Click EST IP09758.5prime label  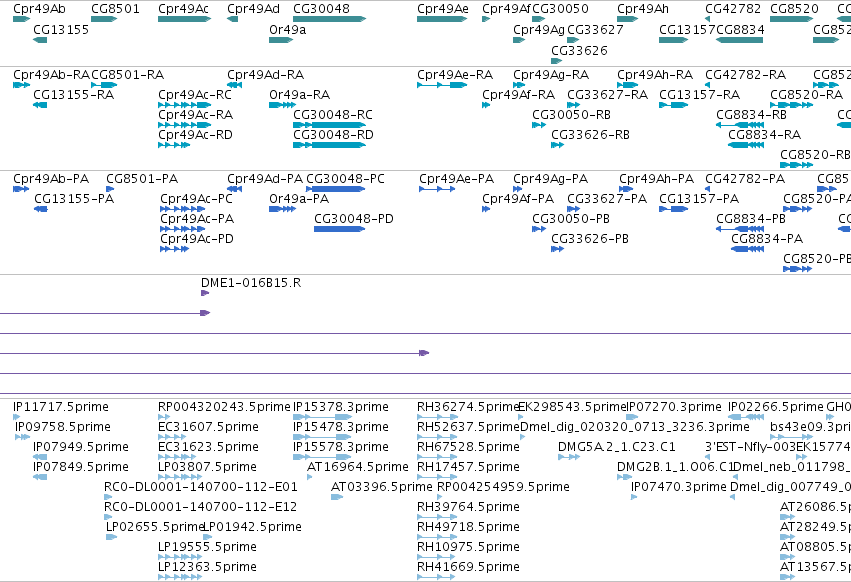63,427
